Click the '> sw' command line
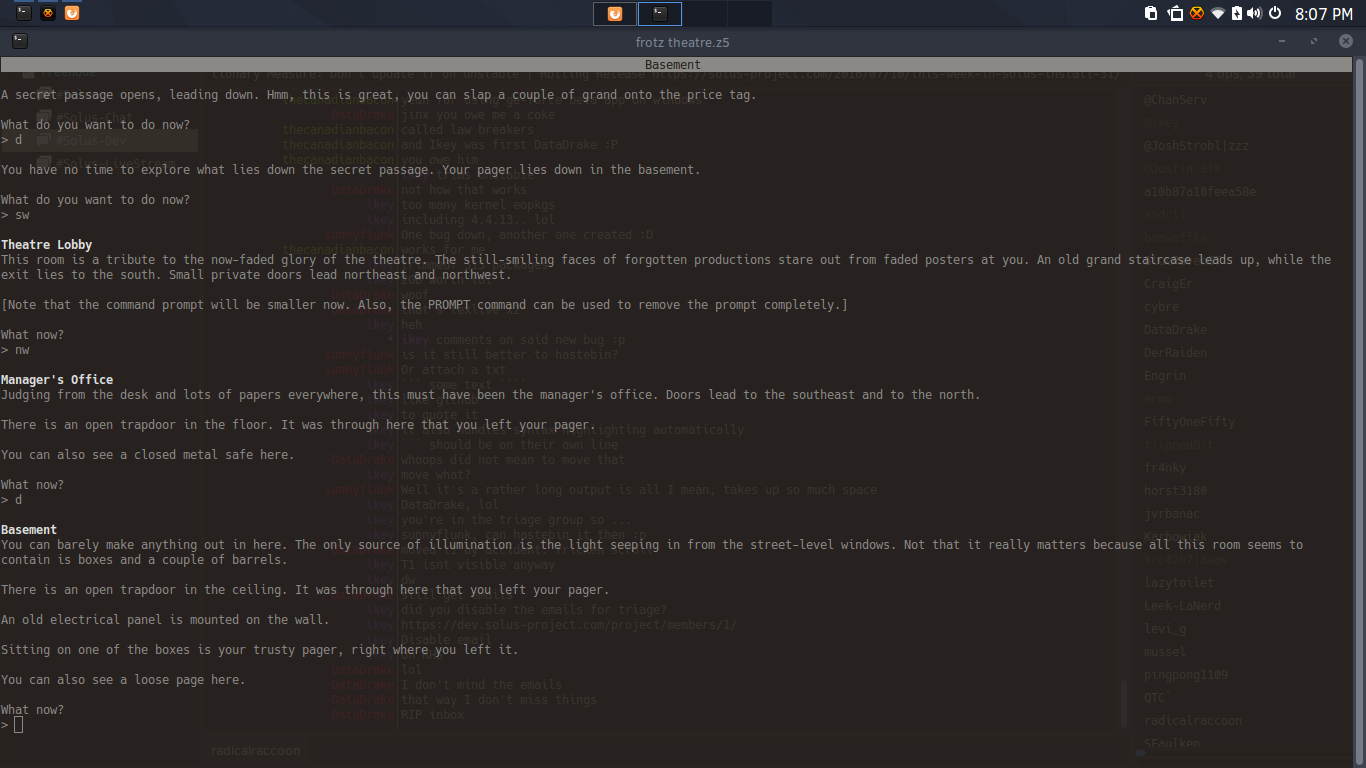Viewport: 1366px width, 768px height. click(15, 215)
